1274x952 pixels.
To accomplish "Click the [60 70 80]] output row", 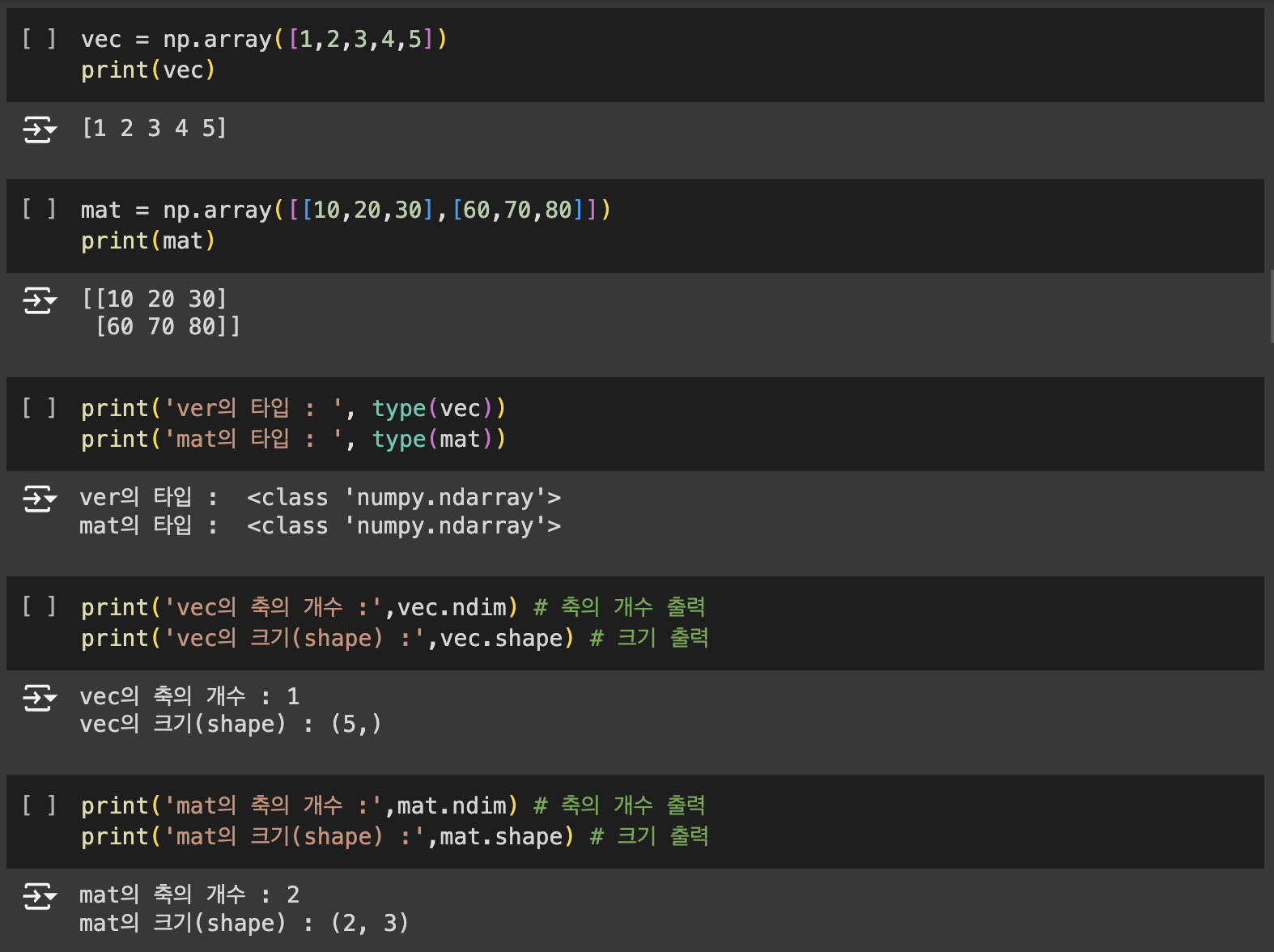I will point(168,327).
